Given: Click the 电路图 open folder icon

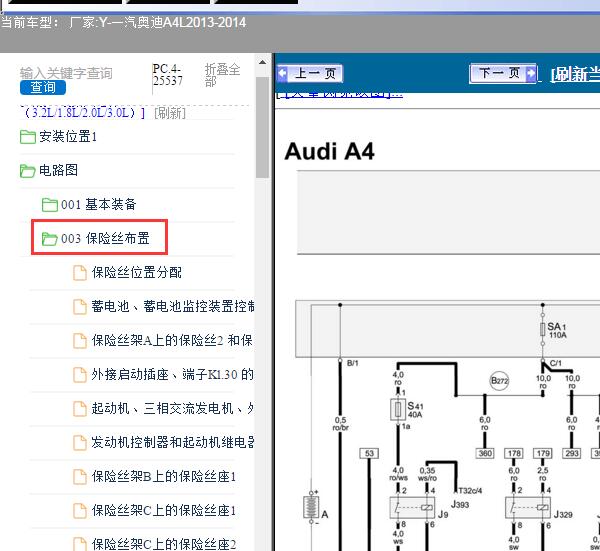Looking at the screenshot, I should click(x=28, y=171).
